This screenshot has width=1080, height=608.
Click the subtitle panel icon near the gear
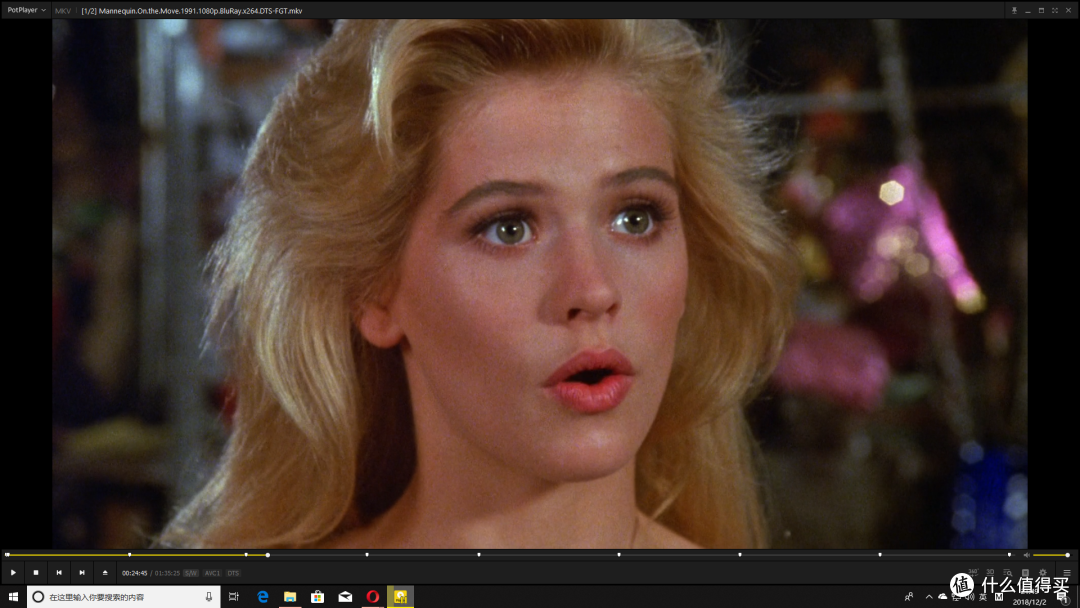1025,572
